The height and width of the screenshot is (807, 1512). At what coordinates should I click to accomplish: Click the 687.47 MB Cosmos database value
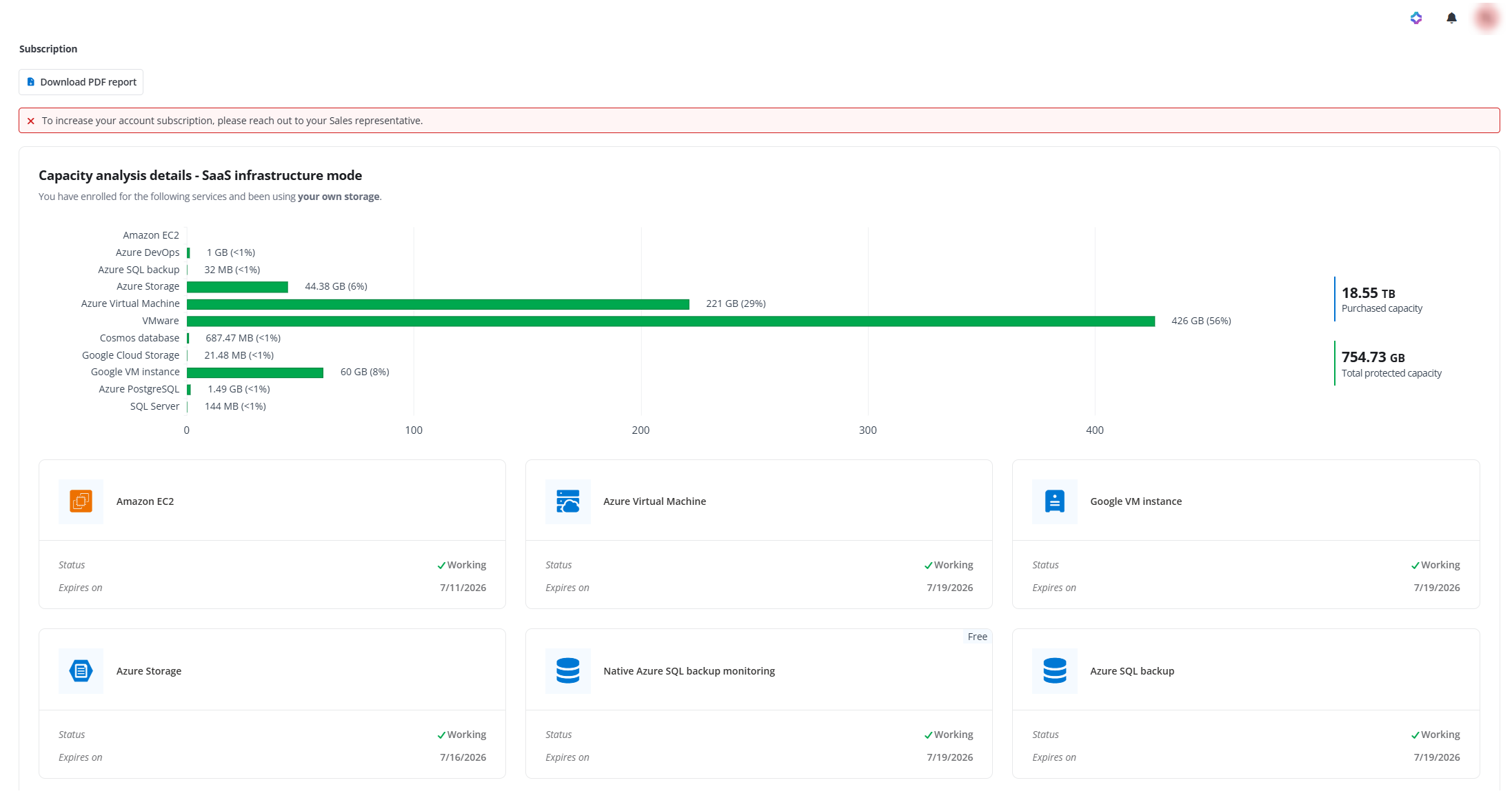(243, 338)
